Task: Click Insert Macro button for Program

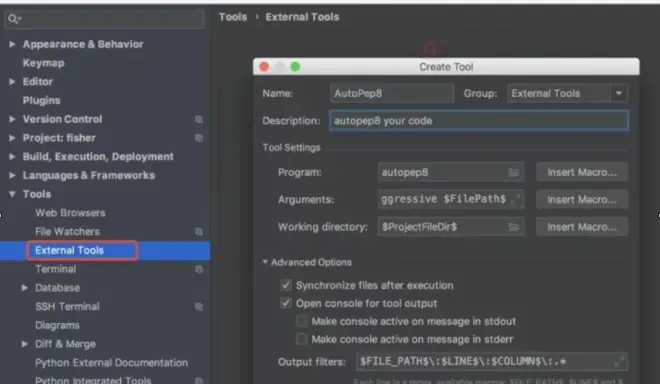Action: (582, 172)
